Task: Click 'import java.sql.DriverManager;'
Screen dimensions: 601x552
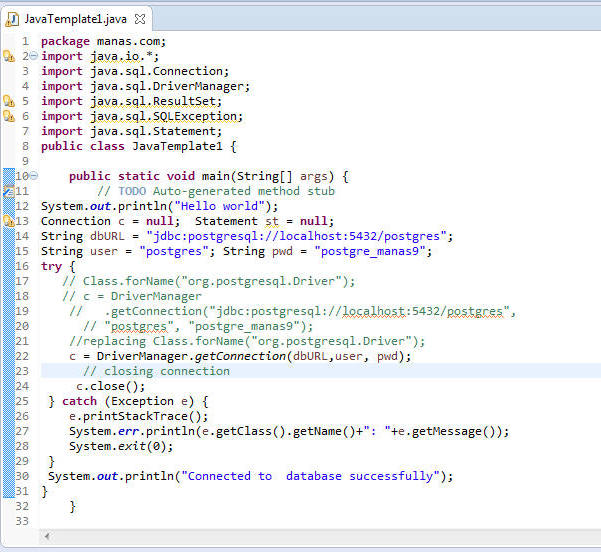Action: click(x=146, y=86)
